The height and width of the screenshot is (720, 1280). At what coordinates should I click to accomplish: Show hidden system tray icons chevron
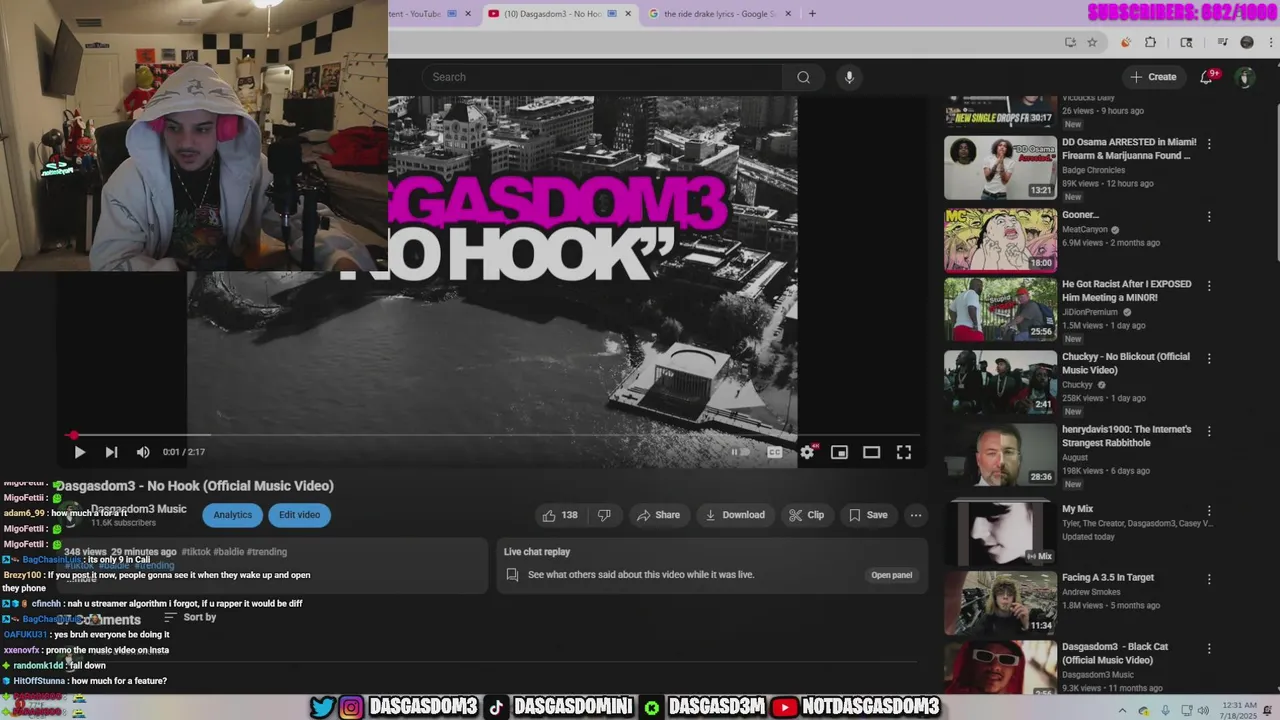1122,710
